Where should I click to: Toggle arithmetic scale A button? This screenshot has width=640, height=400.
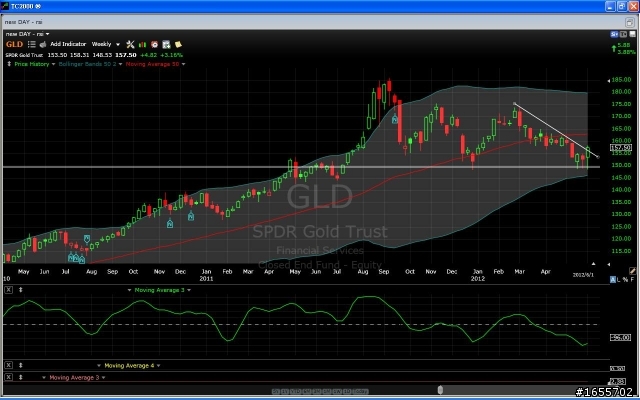tap(613, 280)
